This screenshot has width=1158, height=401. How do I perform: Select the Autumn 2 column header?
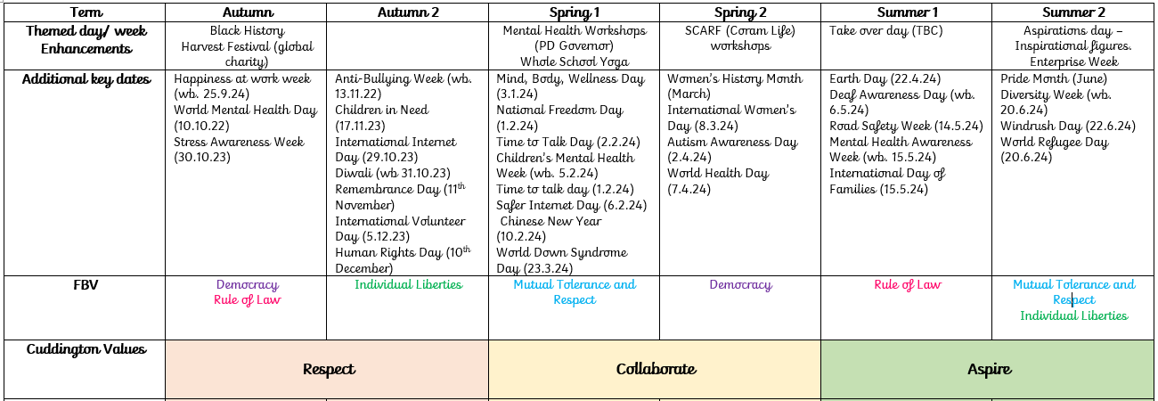click(x=407, y=12)
